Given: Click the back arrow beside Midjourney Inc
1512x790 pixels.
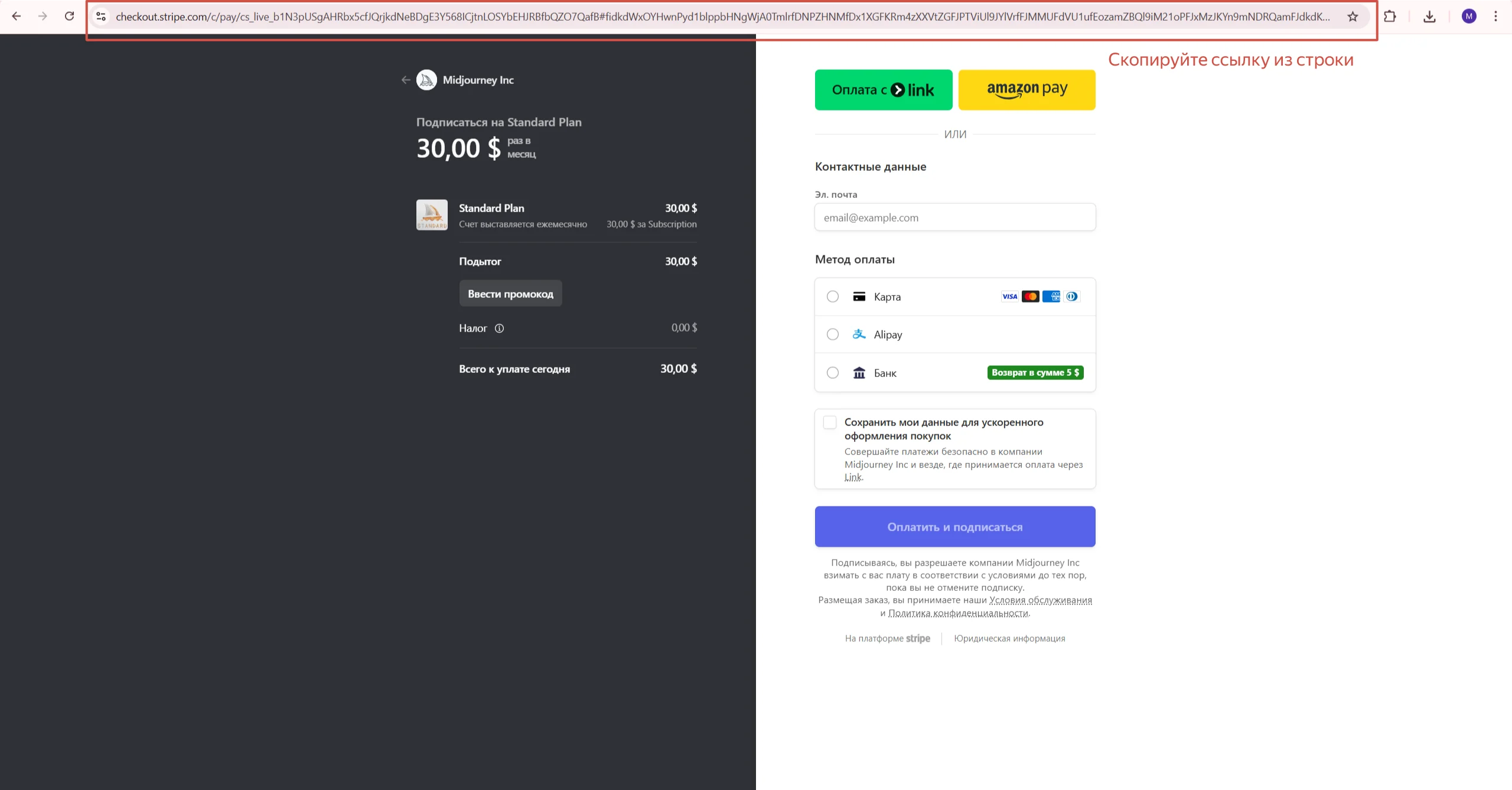Looking at the screenshot, I should 406,80.
